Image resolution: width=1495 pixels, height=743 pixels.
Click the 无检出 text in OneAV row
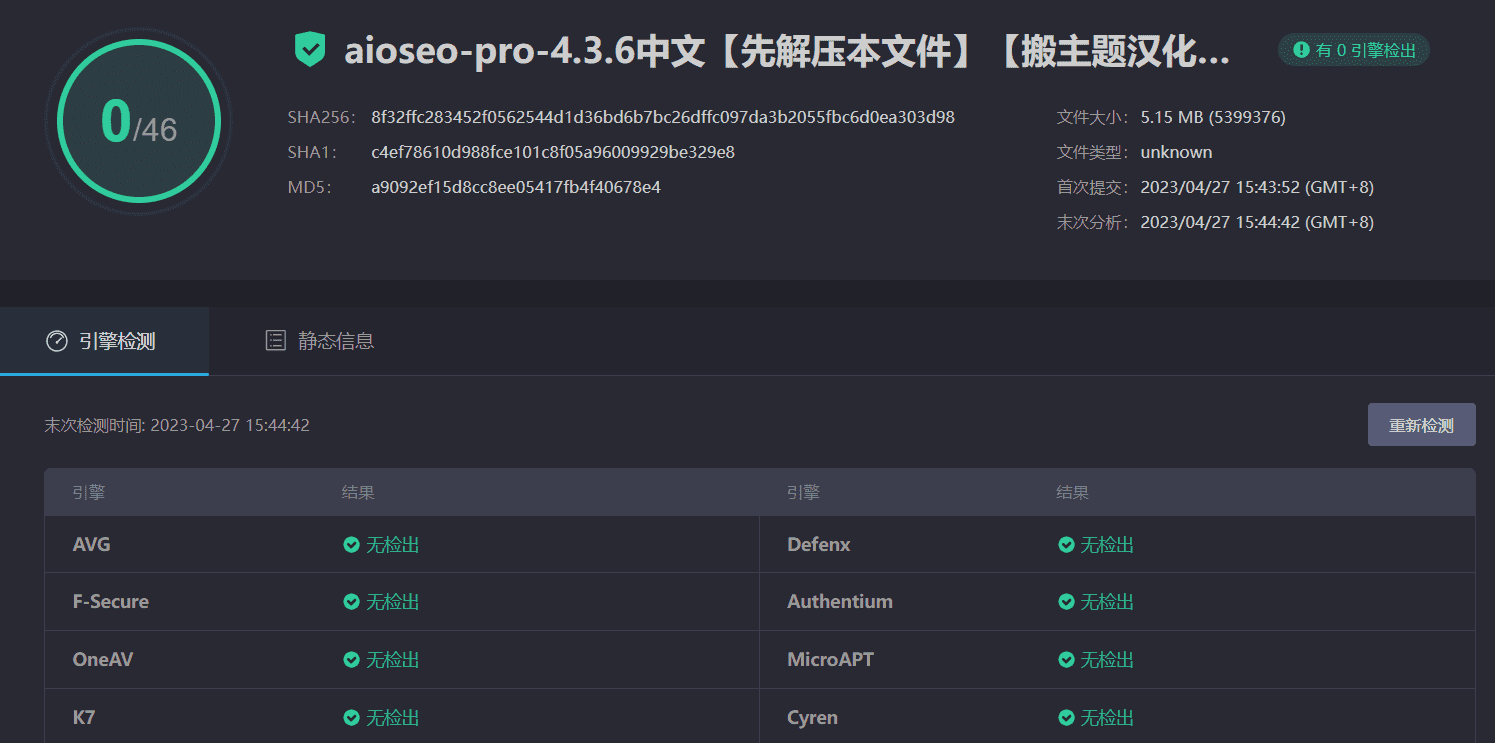click(x=392, y=660)
